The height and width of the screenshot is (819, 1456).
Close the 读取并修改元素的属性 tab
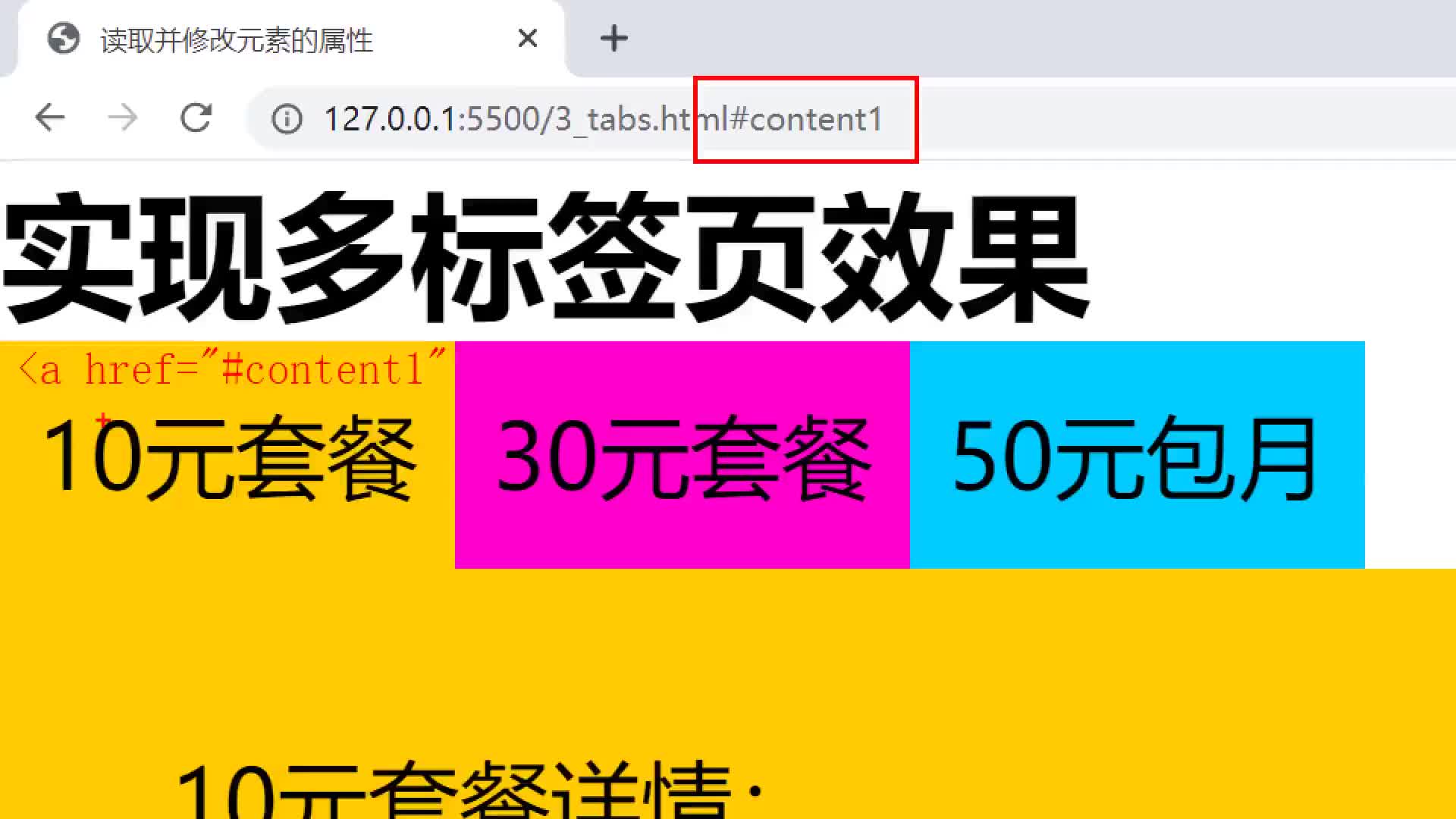click(528, 38)
